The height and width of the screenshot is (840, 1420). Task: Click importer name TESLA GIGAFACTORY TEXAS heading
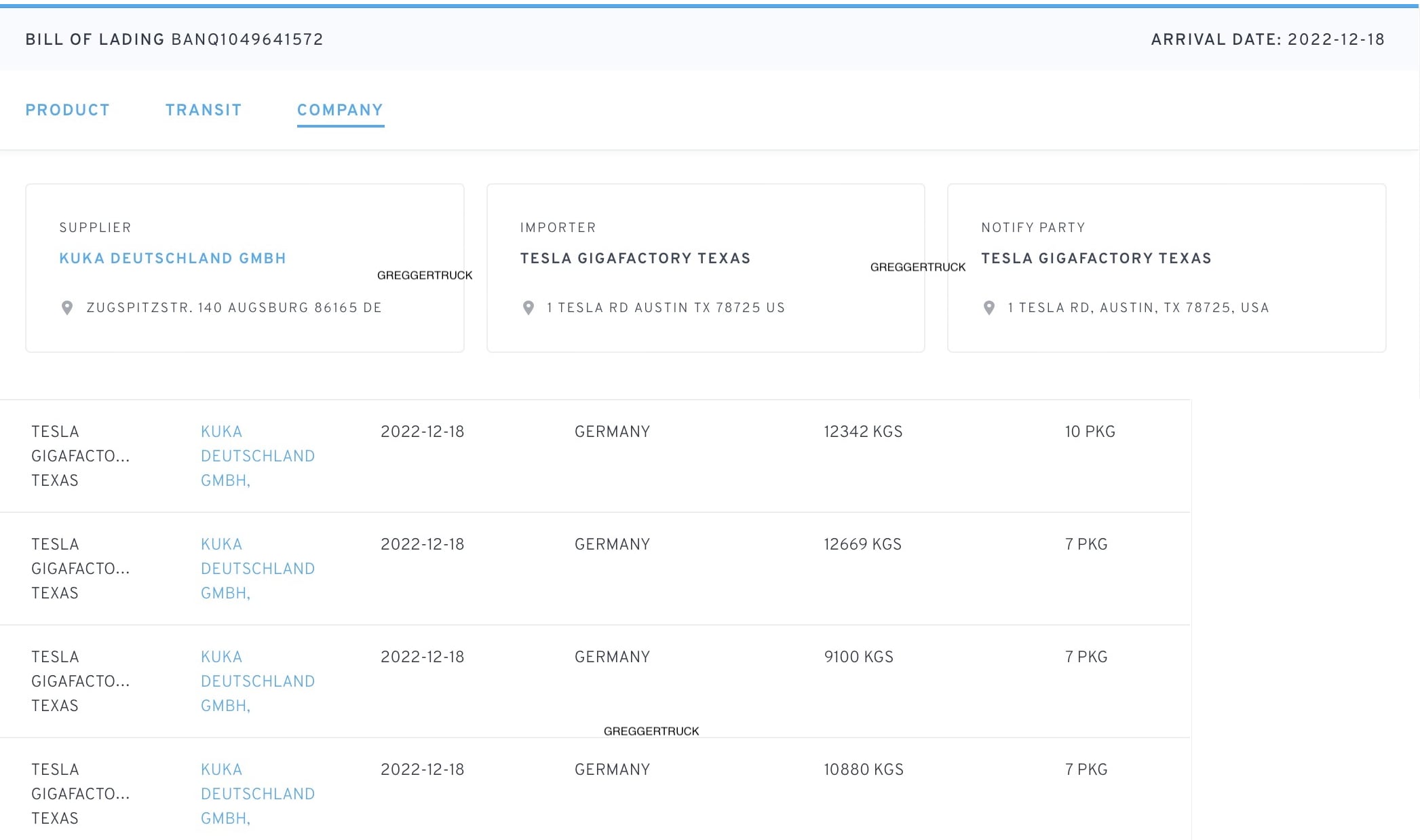[x=635, y=259]
